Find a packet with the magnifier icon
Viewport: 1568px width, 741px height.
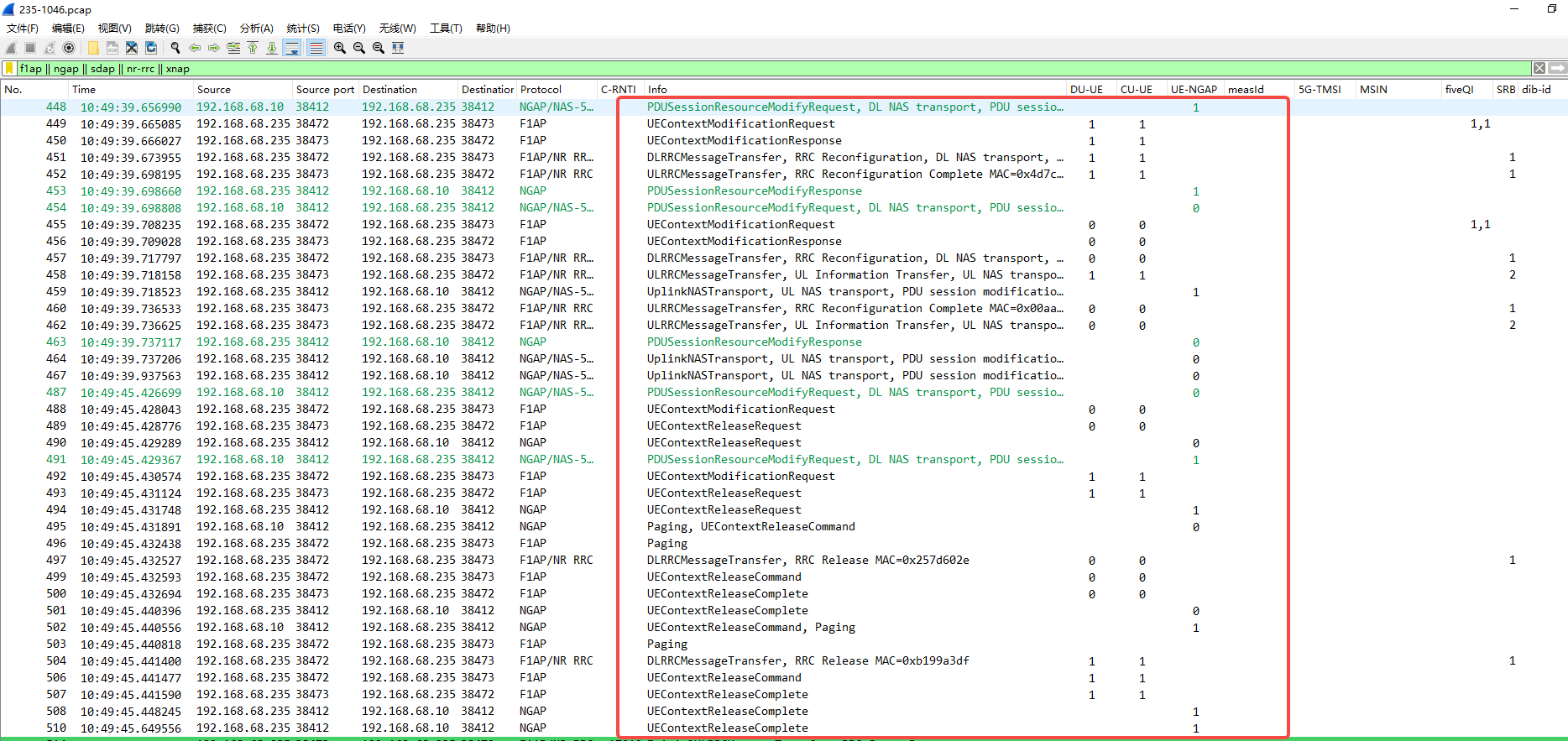[175, 48]
